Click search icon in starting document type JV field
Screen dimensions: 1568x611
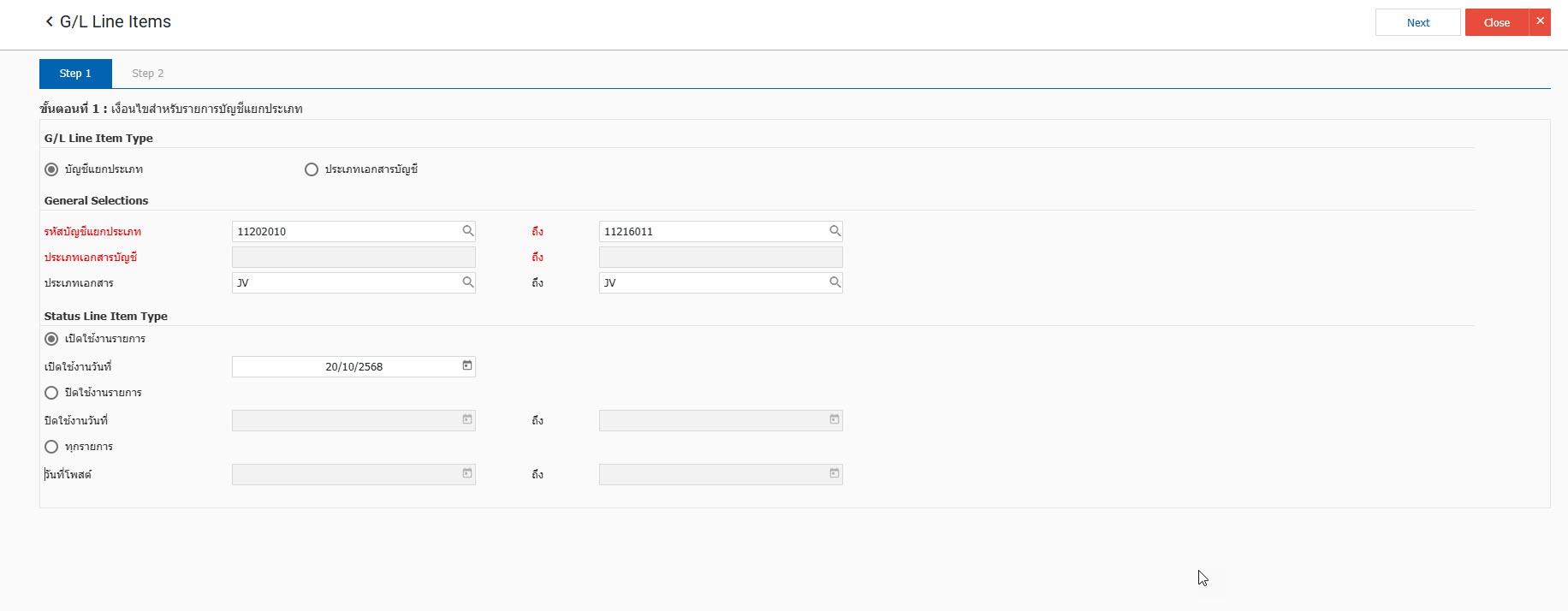click(468, 282)
